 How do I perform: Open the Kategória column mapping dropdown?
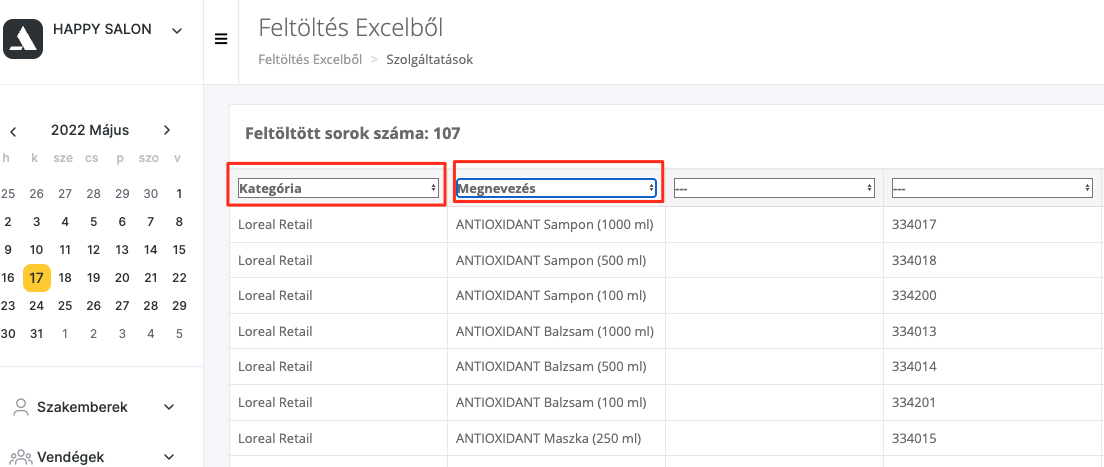coord(338,188)
